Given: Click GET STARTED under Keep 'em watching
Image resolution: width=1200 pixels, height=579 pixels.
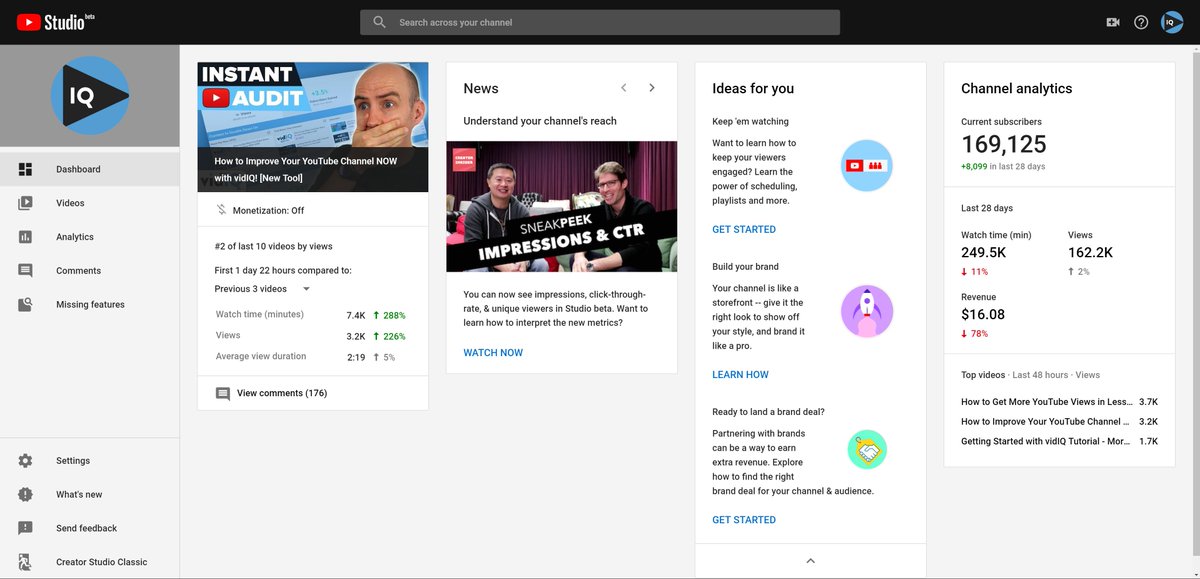Looking at the screenshot, I should point(744,230).
